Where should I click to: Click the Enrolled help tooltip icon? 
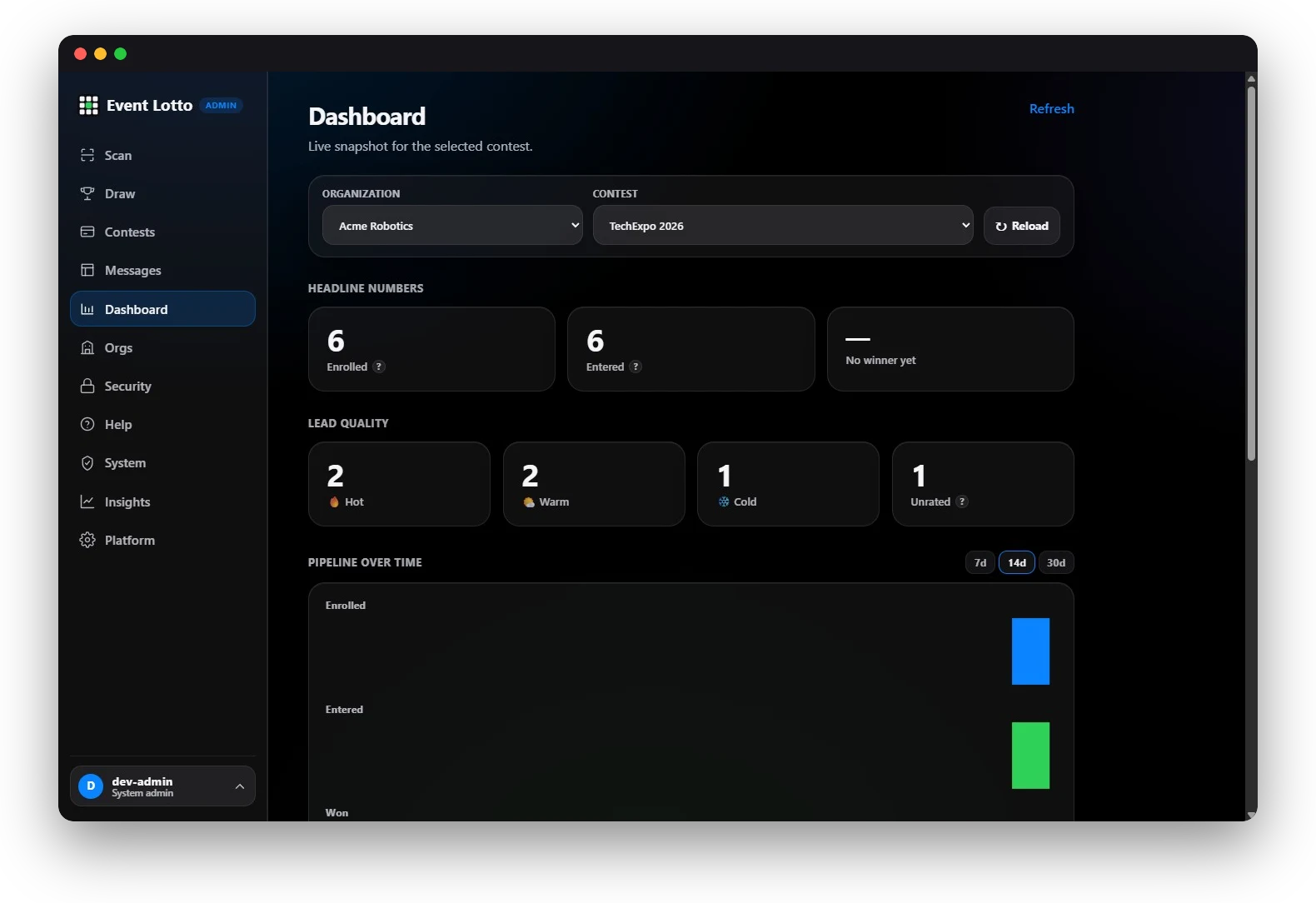tap(379, 367)
